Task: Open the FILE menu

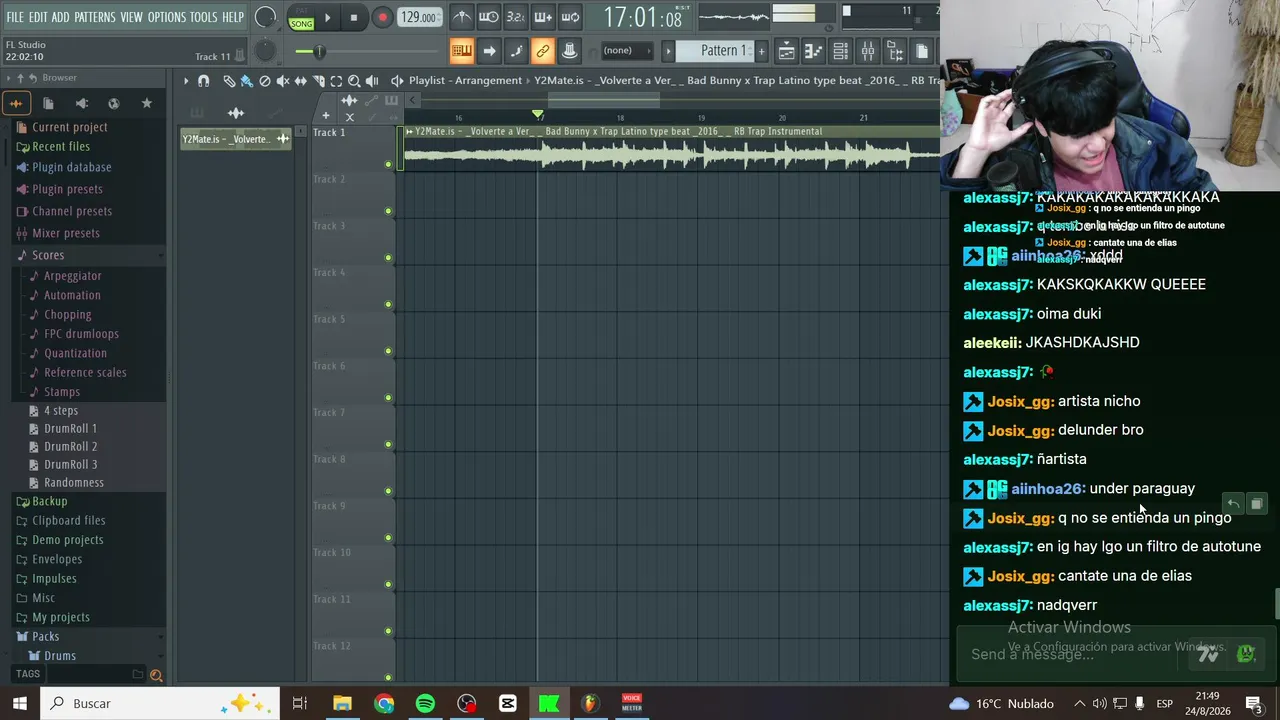Action: (x=15, y=17)
